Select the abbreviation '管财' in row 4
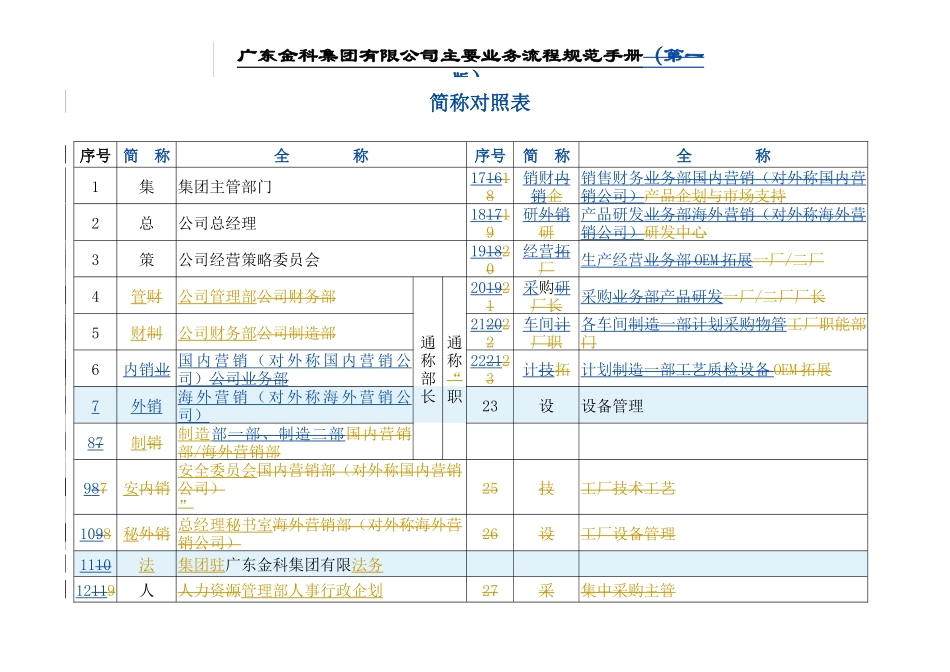Viewport: 950px width, 672px height. (147, 297)
